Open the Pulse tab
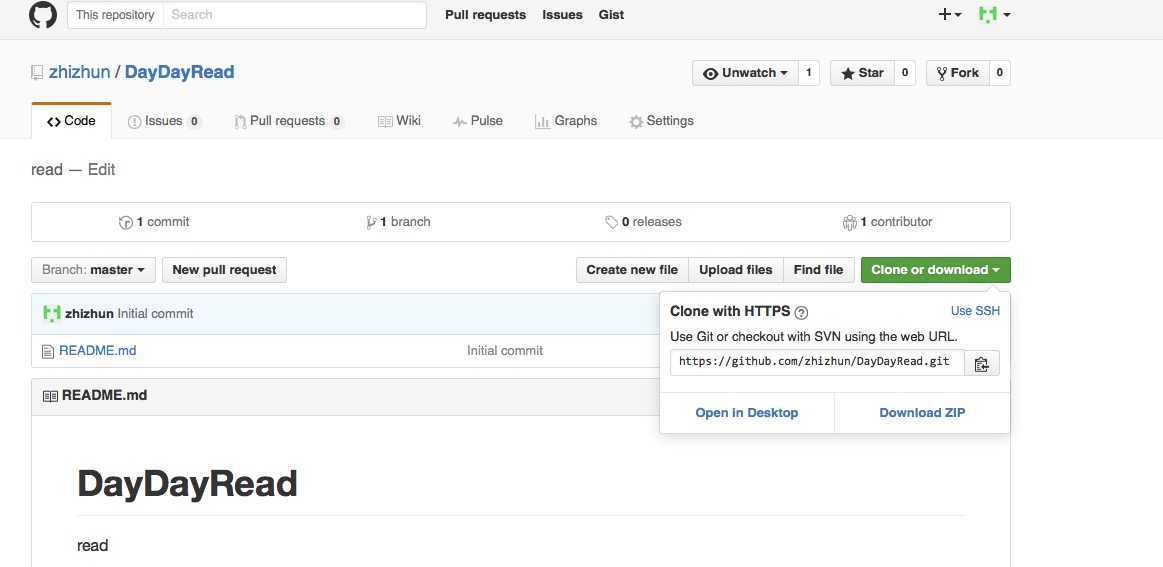This screenshot has height=567, width=1163. pyautogui.click(x=478, y=121)
